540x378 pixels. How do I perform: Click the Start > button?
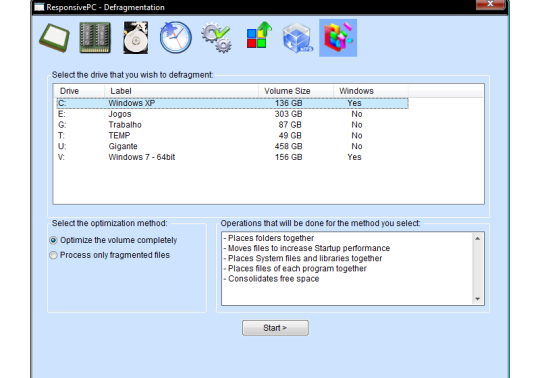point(275,328)
